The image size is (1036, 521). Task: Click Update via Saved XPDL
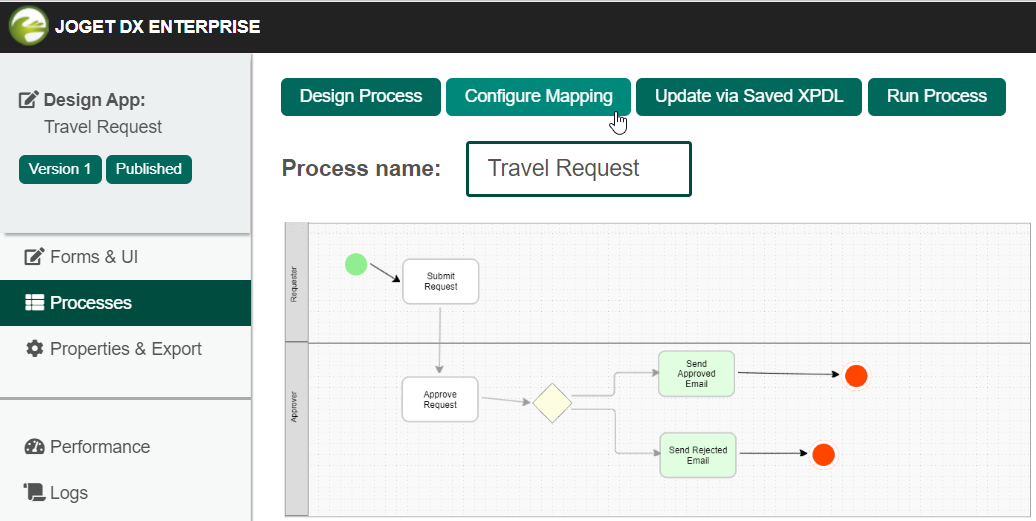pos(749,97)
